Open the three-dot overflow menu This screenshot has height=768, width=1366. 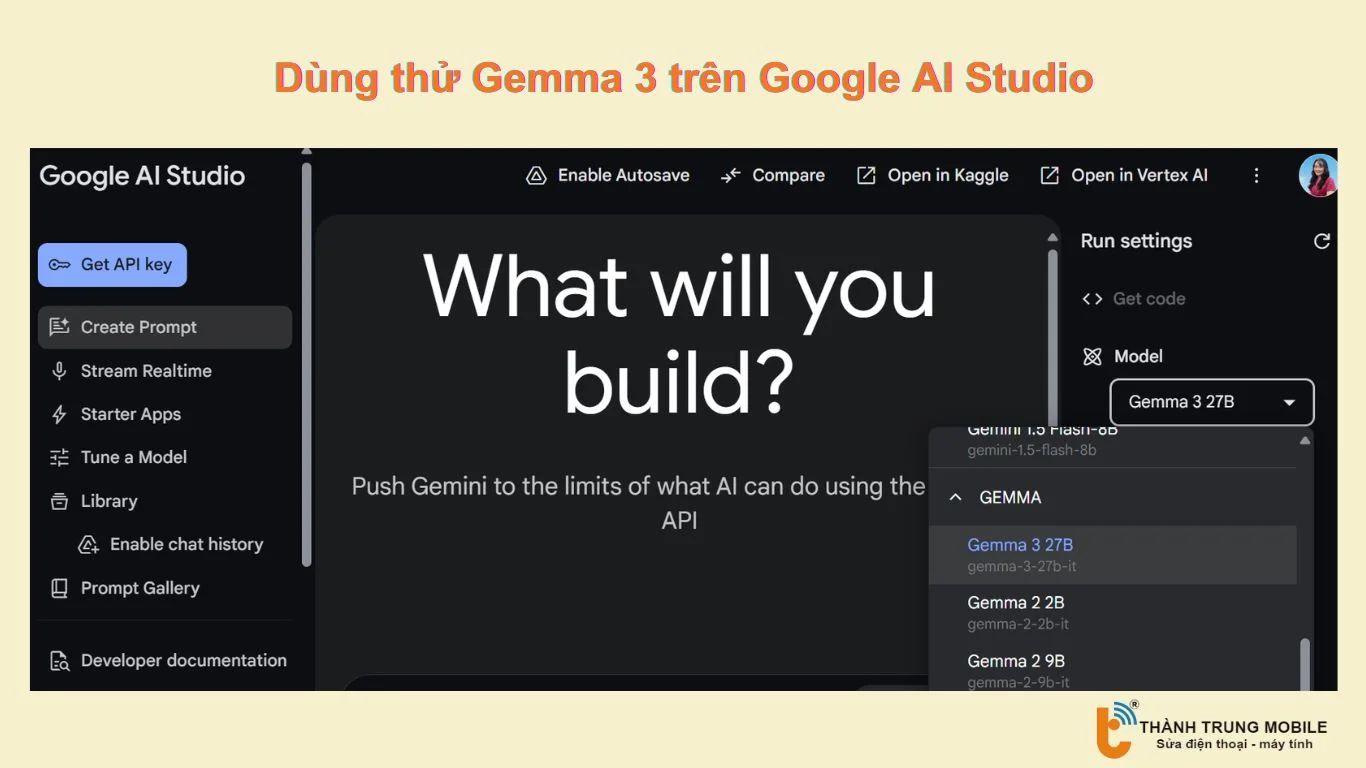[x=1256, y=175]
